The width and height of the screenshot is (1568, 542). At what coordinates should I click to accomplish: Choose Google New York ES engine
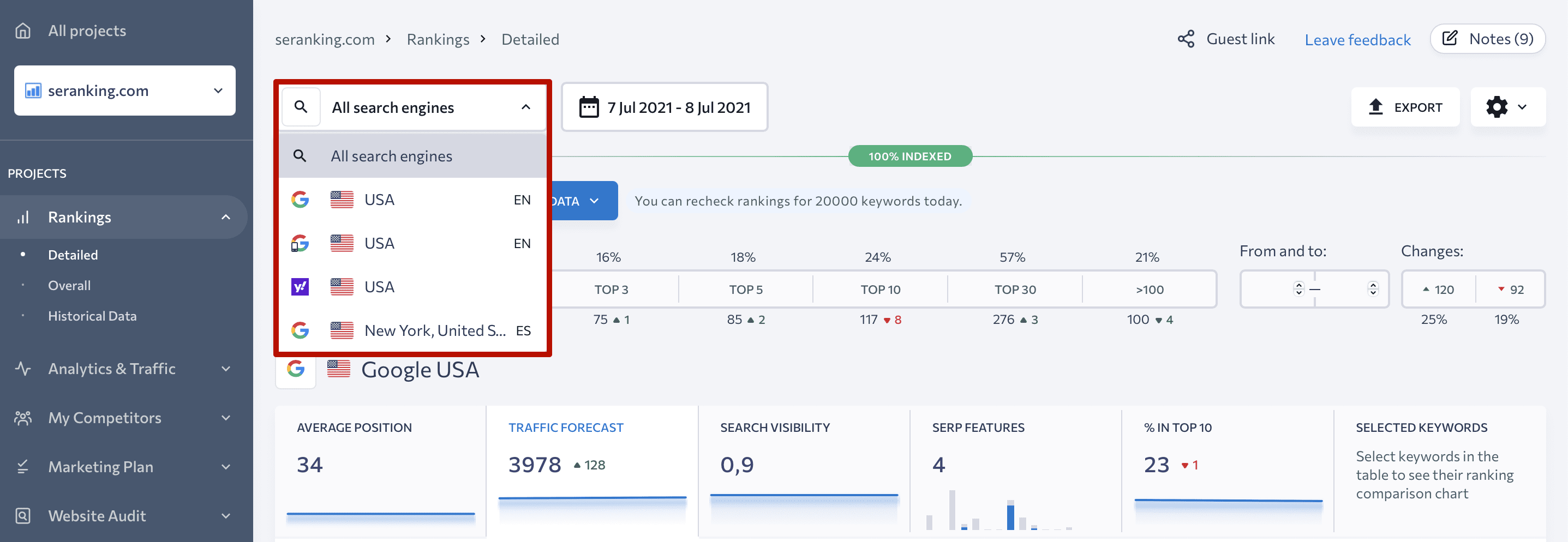tap(412, 330)
